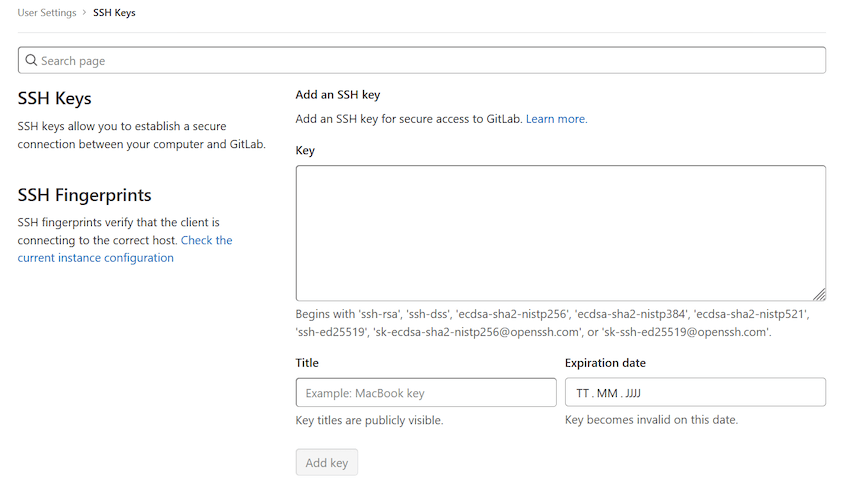
Task: Select the JJJJ year segment of the expiration date
Action: pyautogui.click(x=633, y=394)
